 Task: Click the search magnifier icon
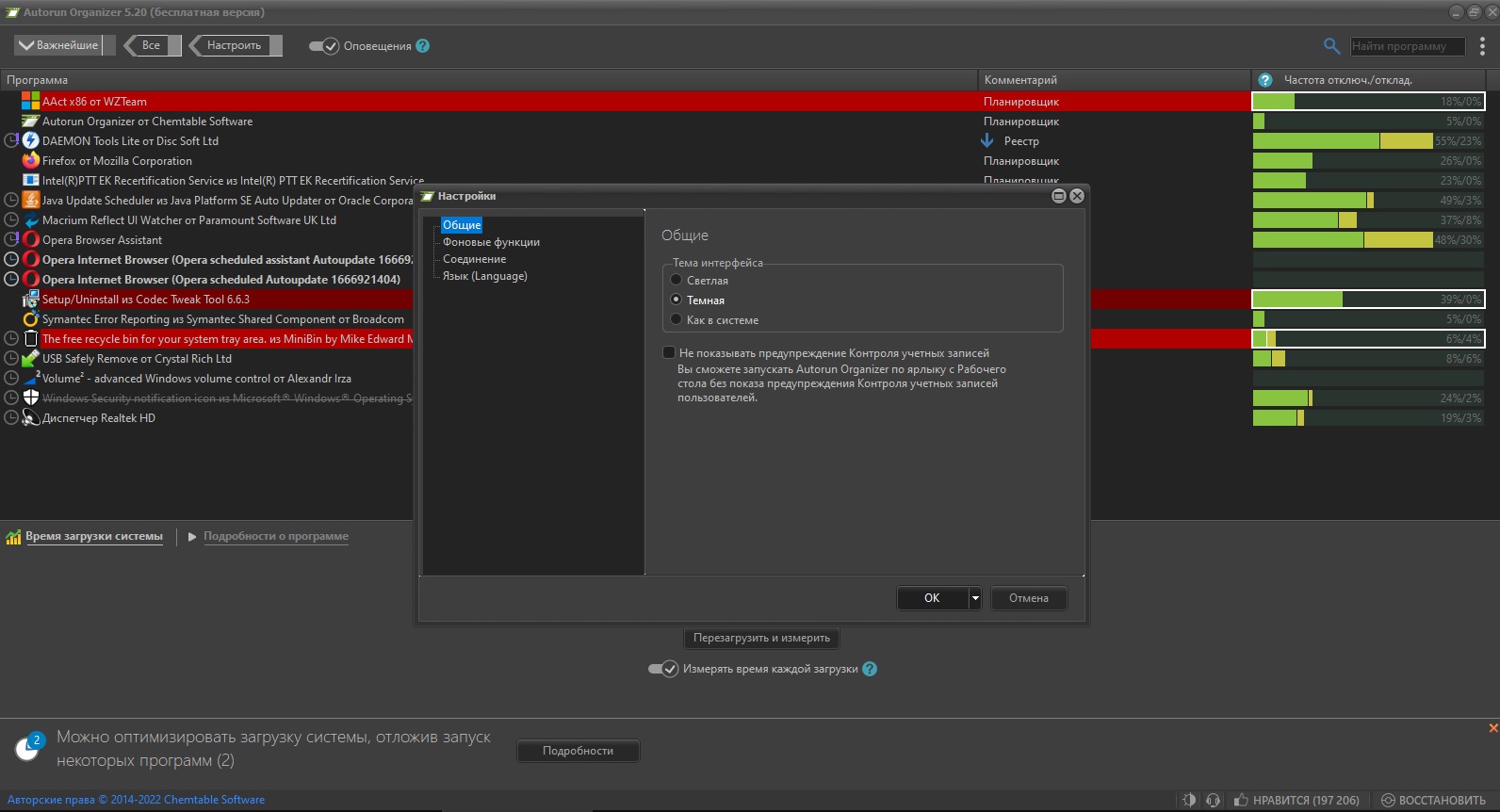click(1331, 45)
